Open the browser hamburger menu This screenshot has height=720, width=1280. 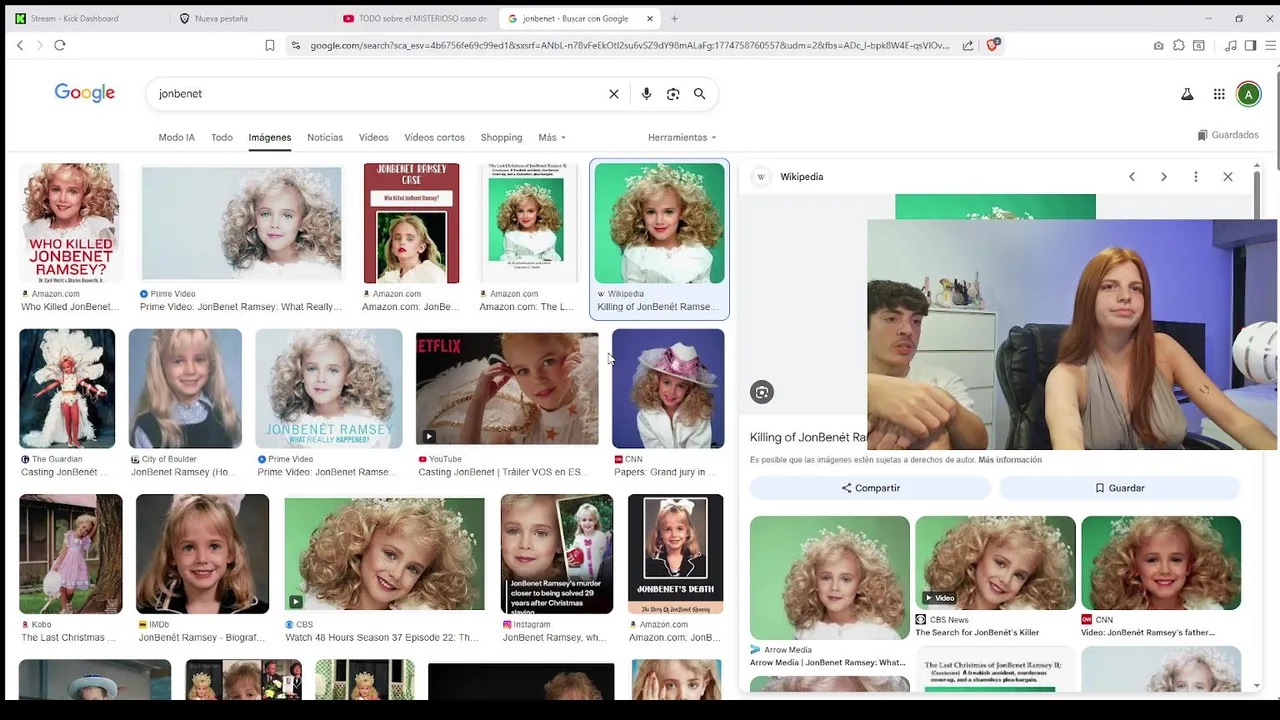[1271, 45]
